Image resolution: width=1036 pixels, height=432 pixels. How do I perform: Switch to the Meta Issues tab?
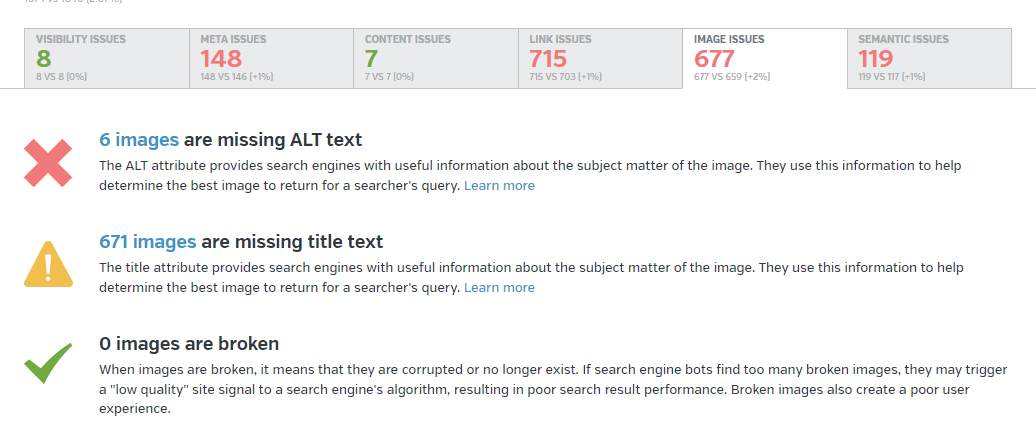(x=270, y=58)
